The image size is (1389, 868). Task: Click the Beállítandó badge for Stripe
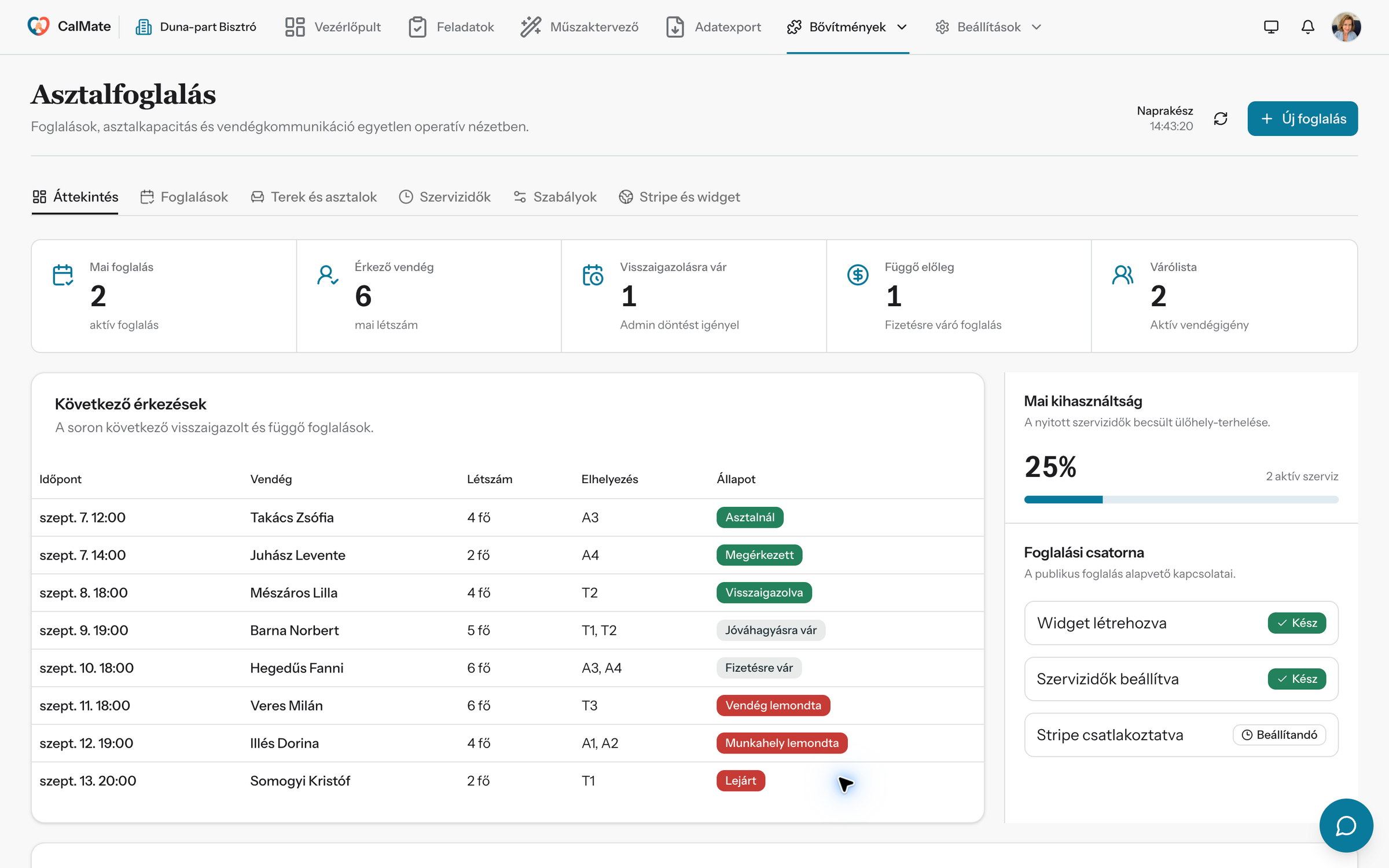pyautogui.click(x=1279, y=735)
